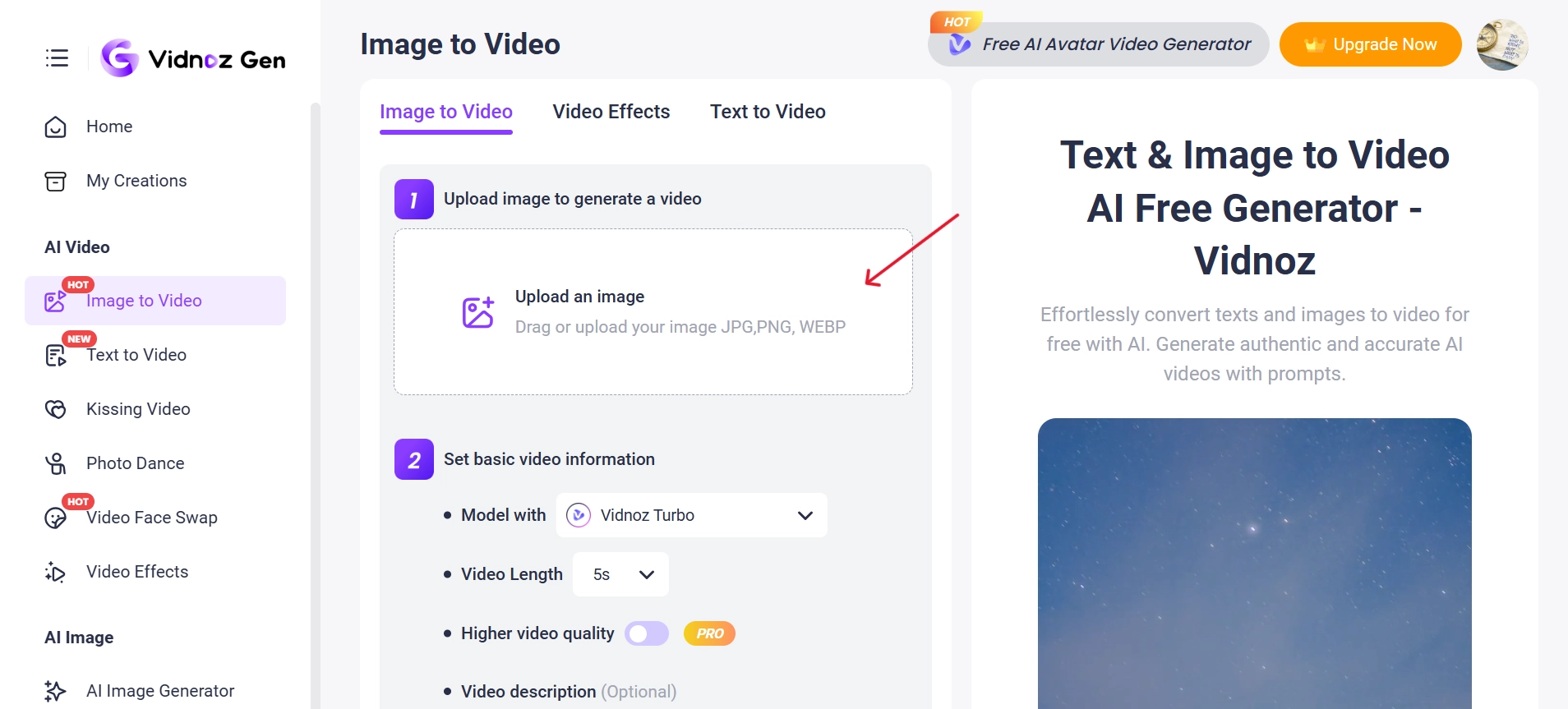Screen dimensions: 1568x709
Task: Open My Creations in sidebar
Action: pyautogui.click(x=136, y=181)
